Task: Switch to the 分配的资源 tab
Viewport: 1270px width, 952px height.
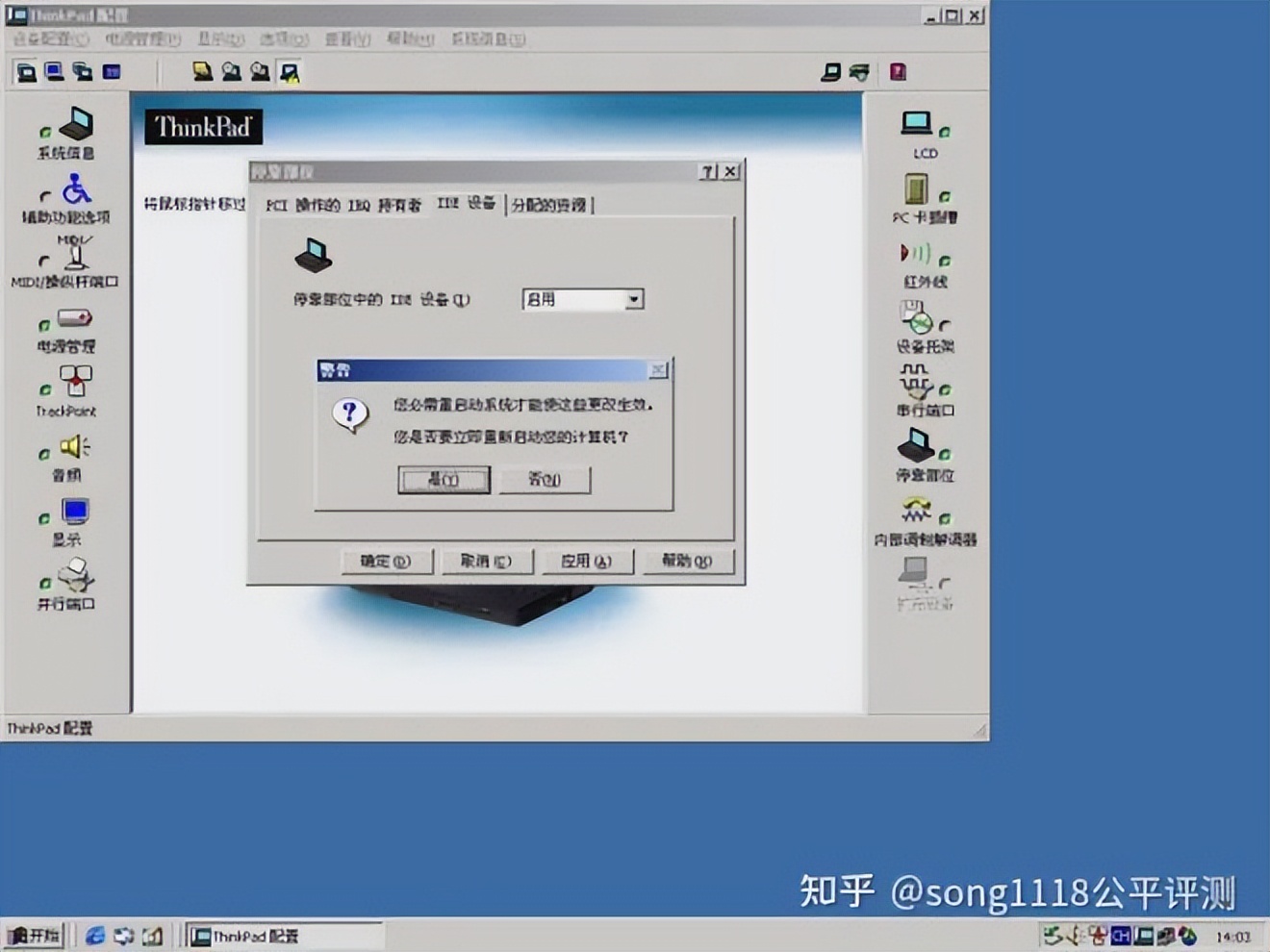Action: (x=548, y=205)
